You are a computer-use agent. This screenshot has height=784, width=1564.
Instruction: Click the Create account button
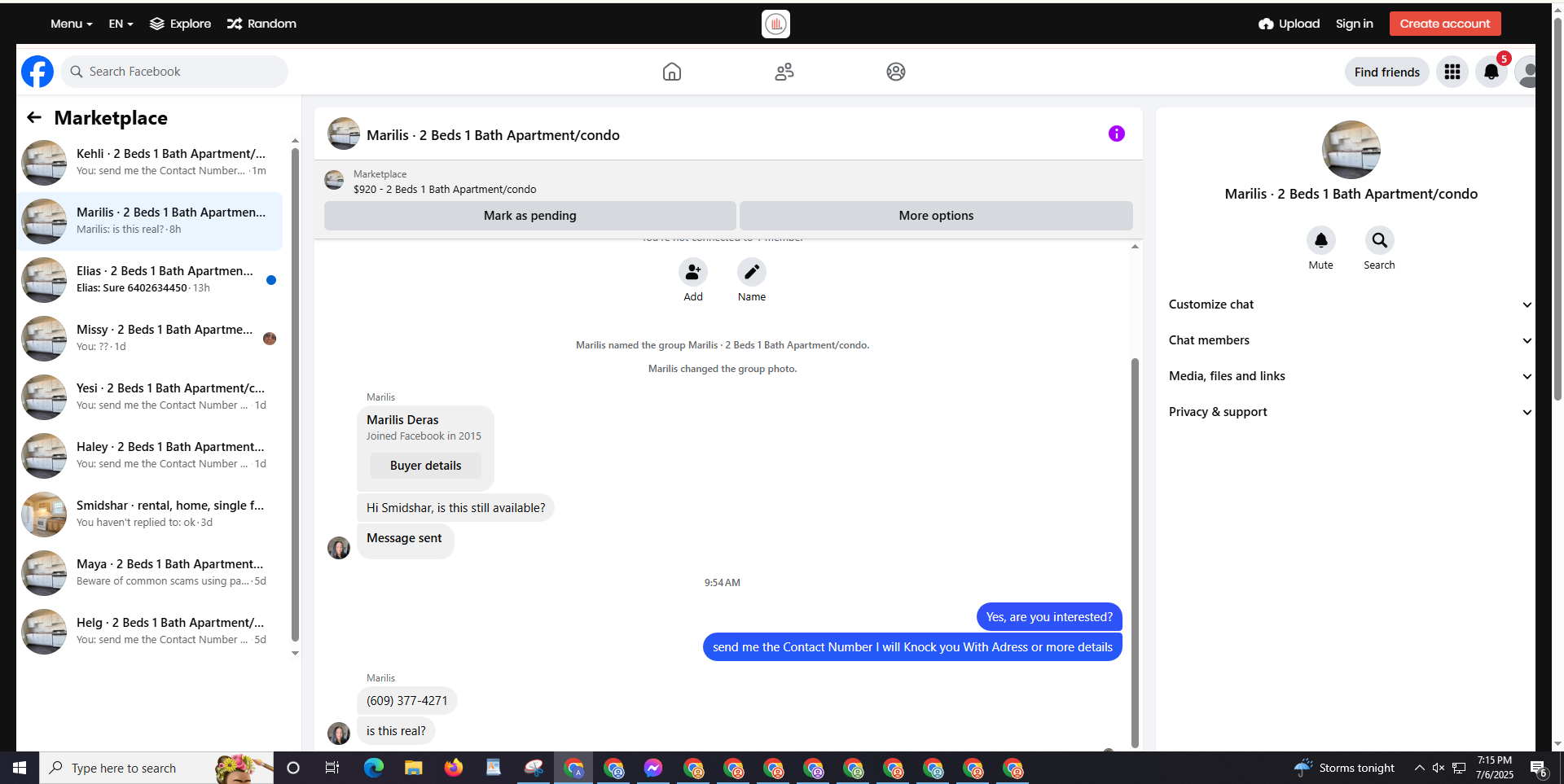tap(1445, 24)
